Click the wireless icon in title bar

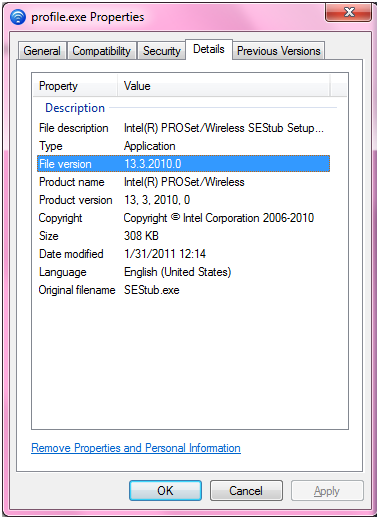(18, 17)
